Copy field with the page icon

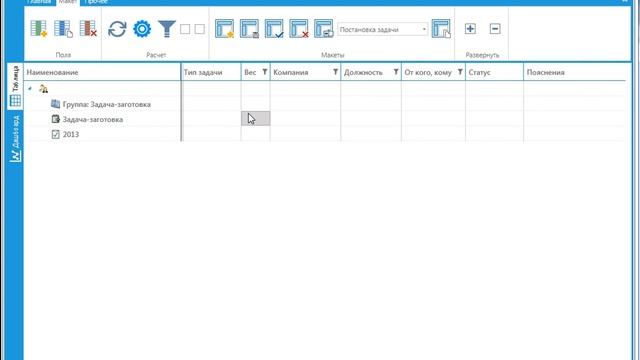coord(63,29)
